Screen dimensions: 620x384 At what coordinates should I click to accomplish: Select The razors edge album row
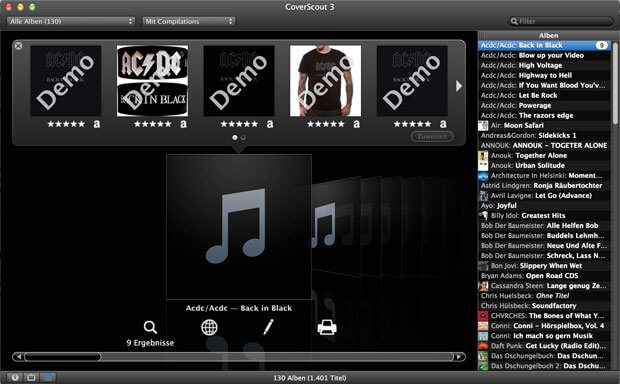544,115
